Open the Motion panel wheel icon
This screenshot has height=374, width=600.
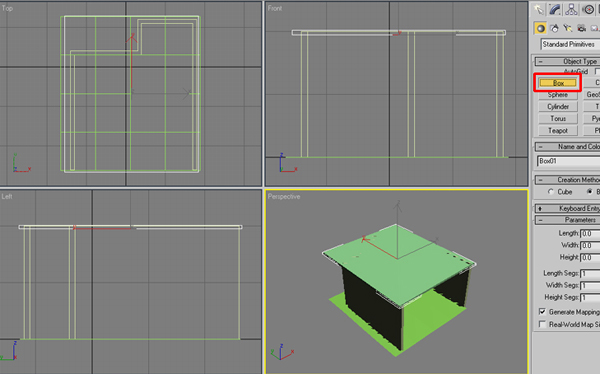(x=589, y=9)
